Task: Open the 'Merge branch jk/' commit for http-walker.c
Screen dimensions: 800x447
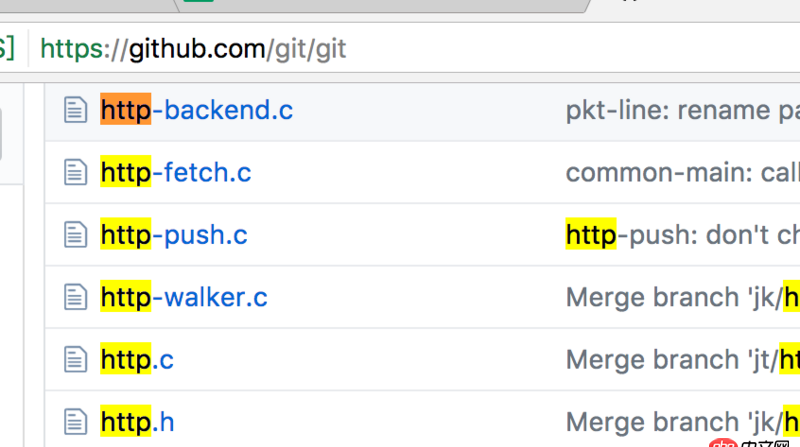Action: coord(683,297)
